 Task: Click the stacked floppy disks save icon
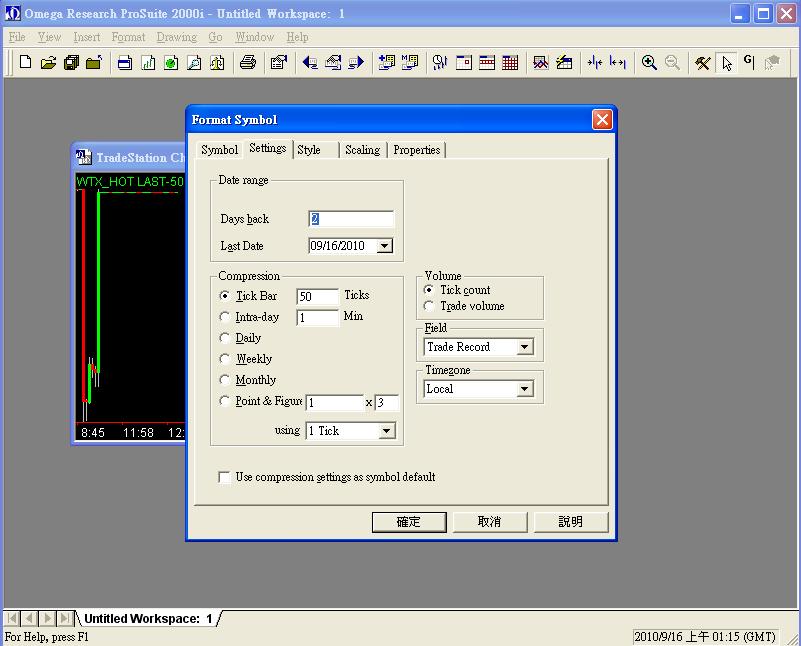(x=71, y=62)
